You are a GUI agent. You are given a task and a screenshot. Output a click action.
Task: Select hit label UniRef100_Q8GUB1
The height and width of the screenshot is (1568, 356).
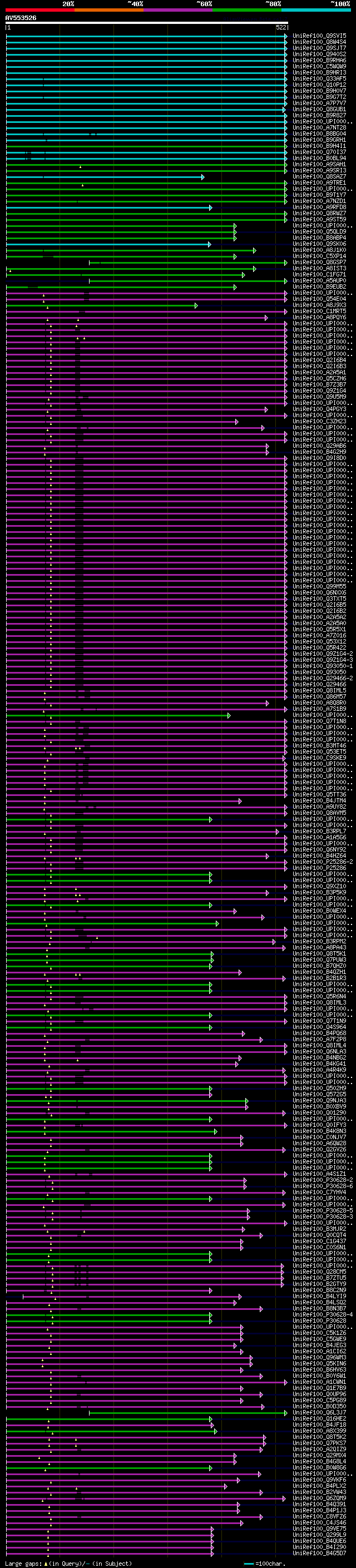[x=319, y=110]
